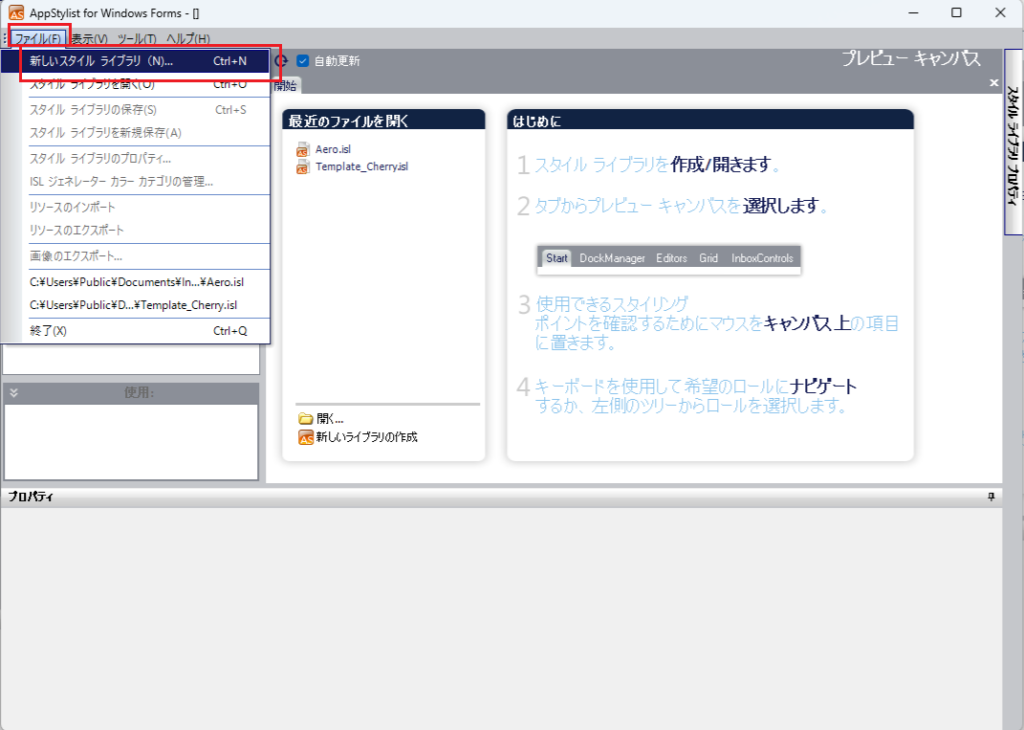The width and height of the screenshot is (1024, 730).
Task: Select 終了(X) from the File menu
Action: click(x=48, y=331)
